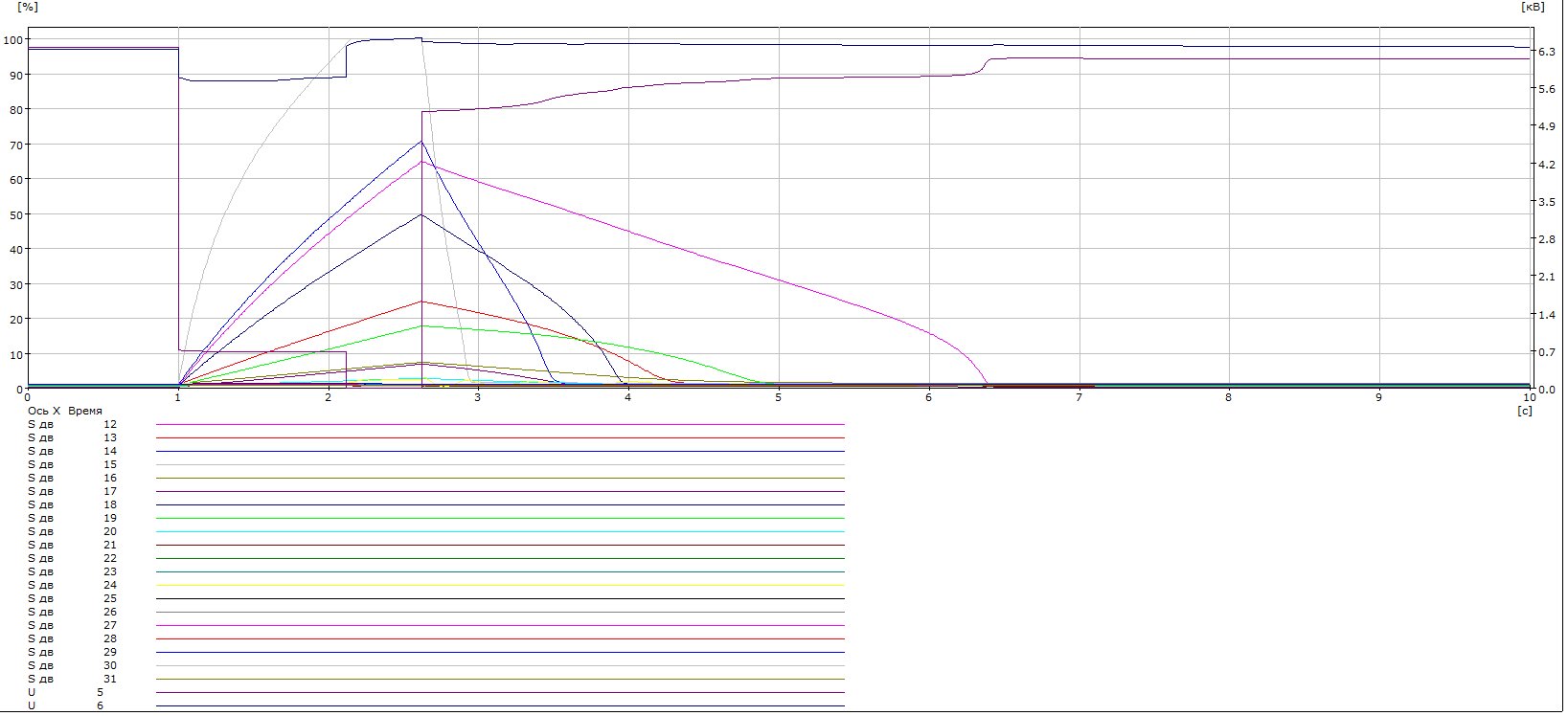1568x716 pixels.
Task: Pick the "S дв 21" legend entry
Action: [436, 545]
